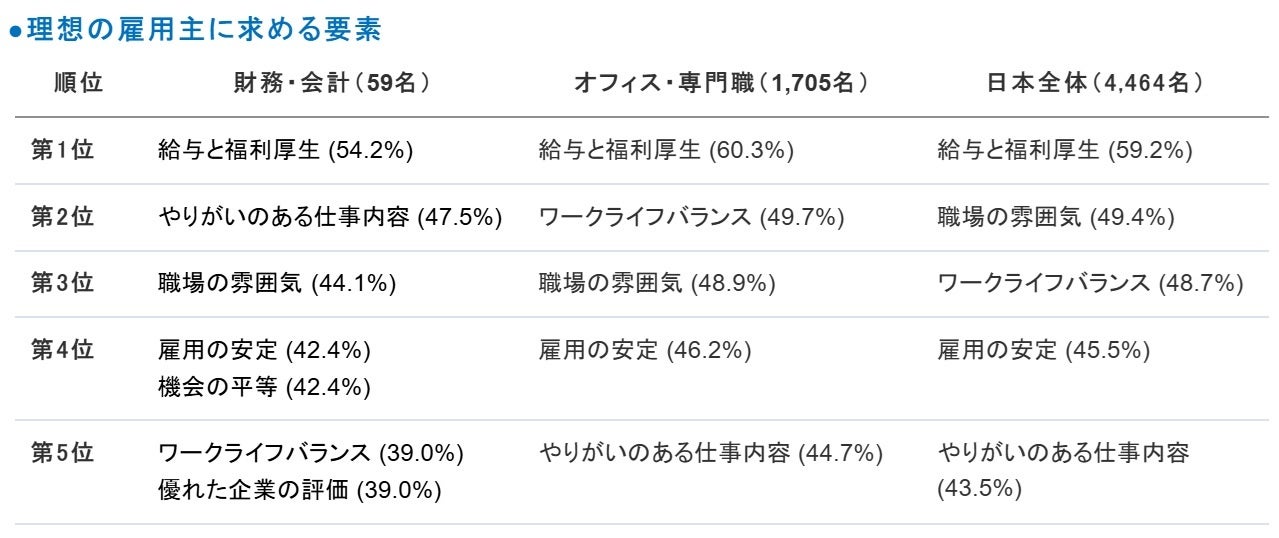This screenshot has height=538, width=1279.
Task: Click the heading 理想の雇用主に求める要素
Action: click(203, 30)
